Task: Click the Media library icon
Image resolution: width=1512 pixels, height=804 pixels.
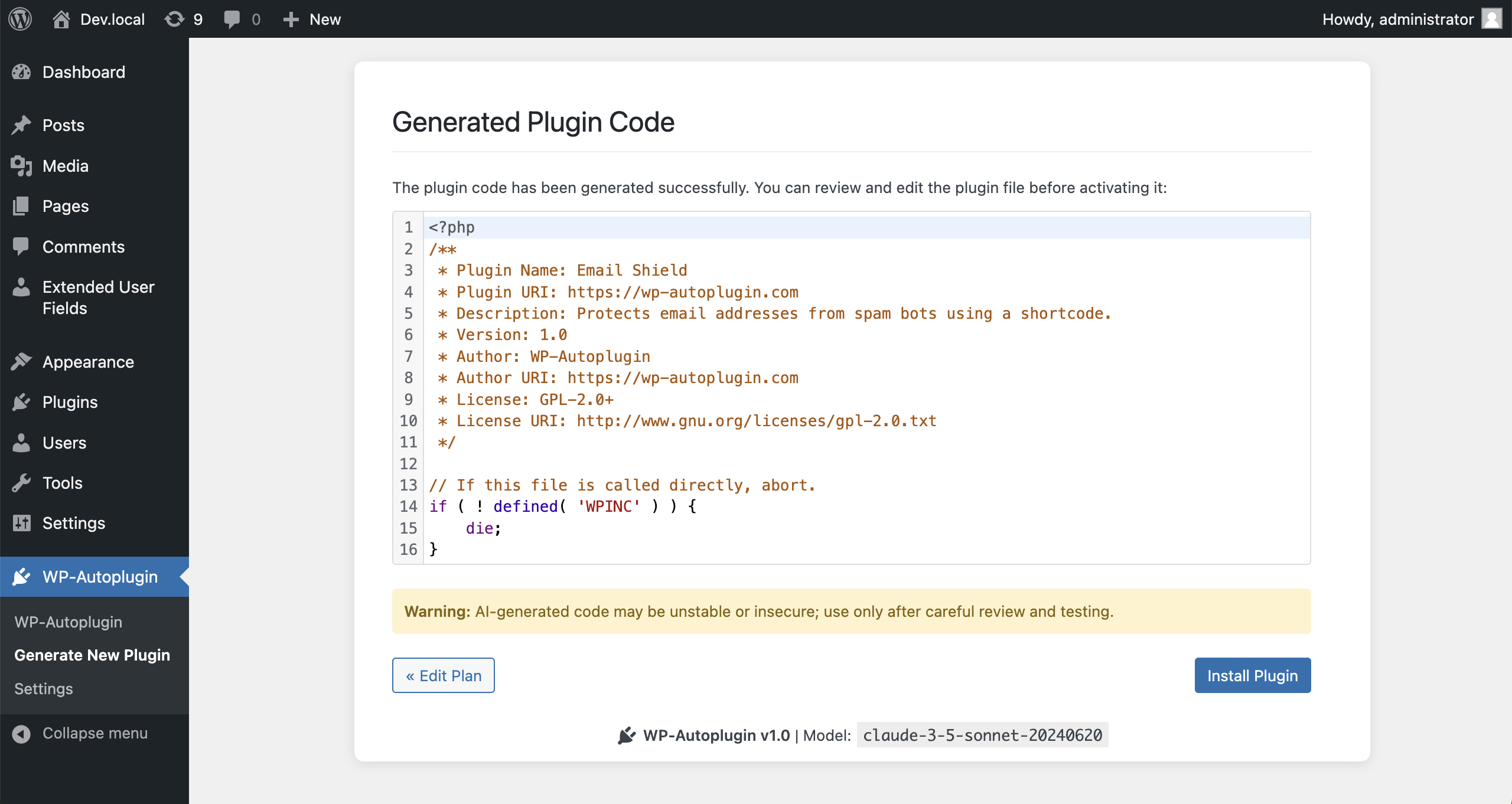Action: coord(21,166)
